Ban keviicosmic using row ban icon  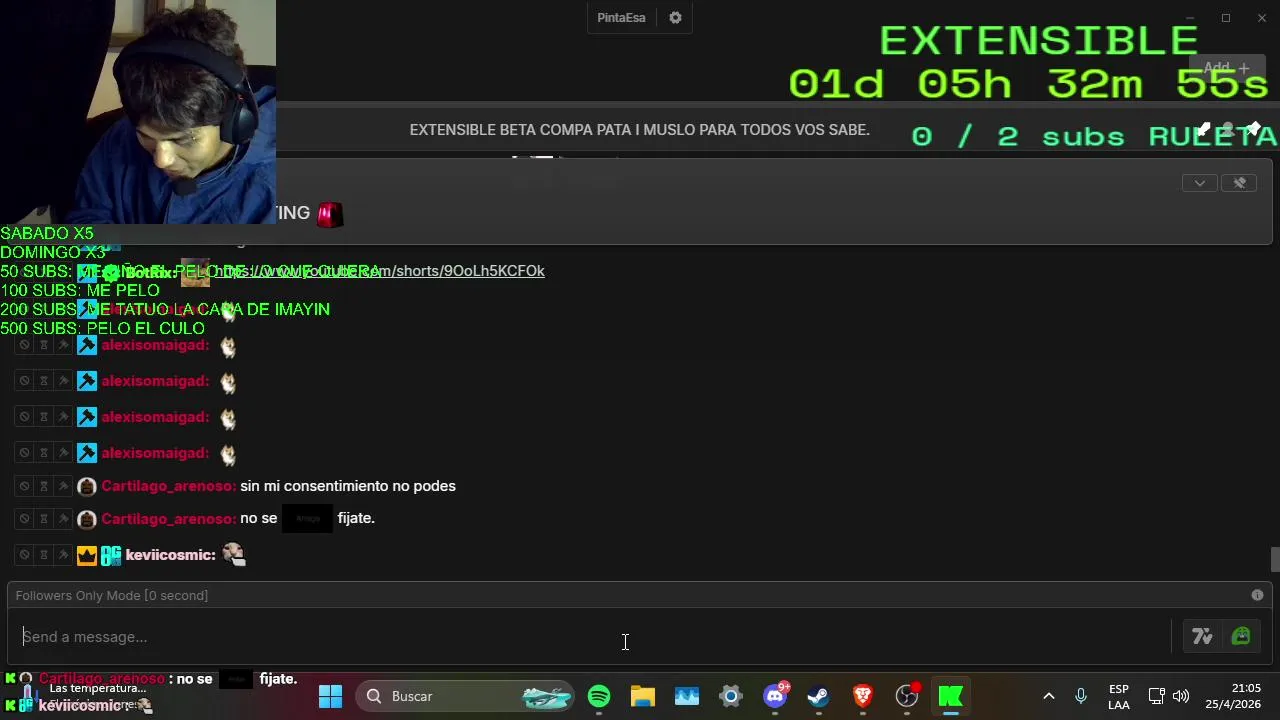click(x=24, y=555)
